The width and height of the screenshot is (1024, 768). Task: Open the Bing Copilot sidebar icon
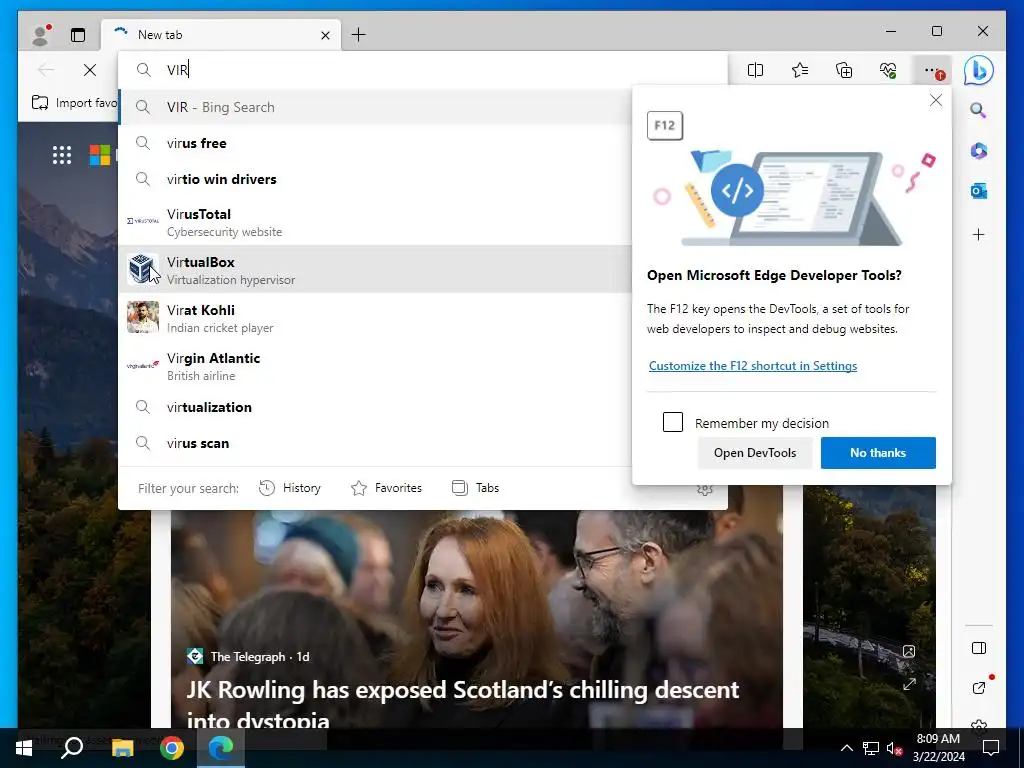978,70
